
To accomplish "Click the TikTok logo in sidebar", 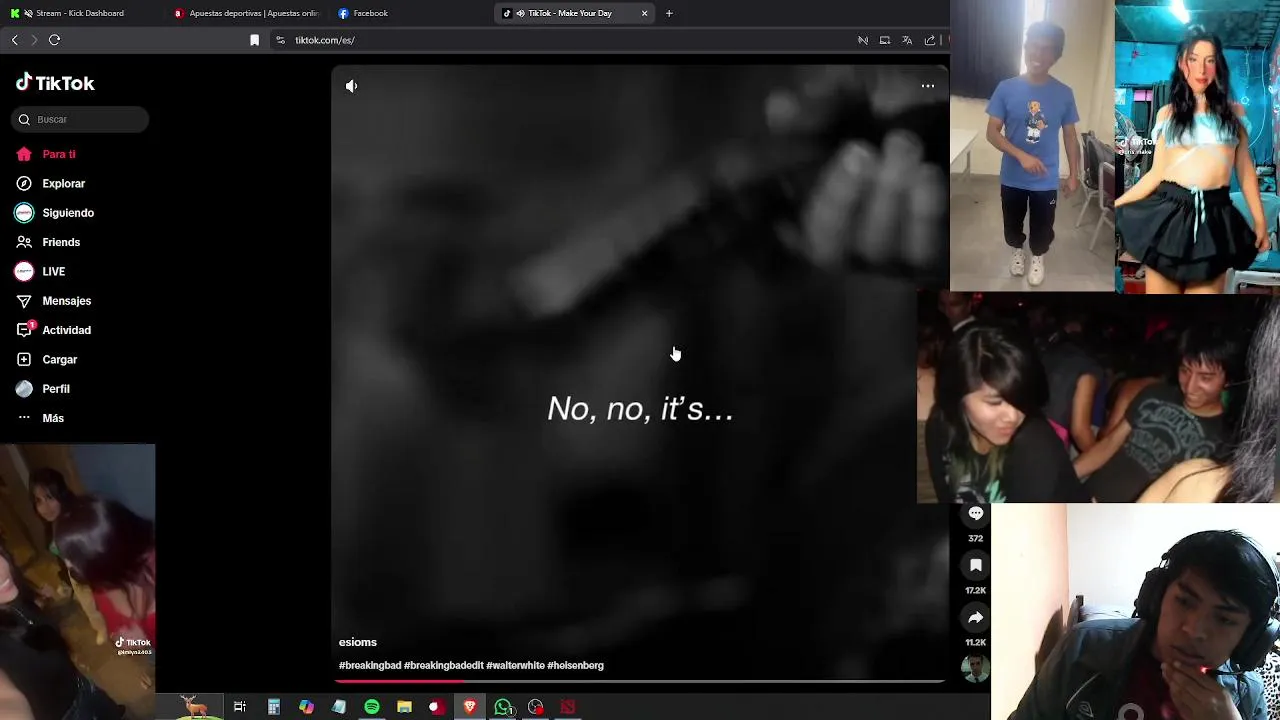I will (x=55, y=83).
